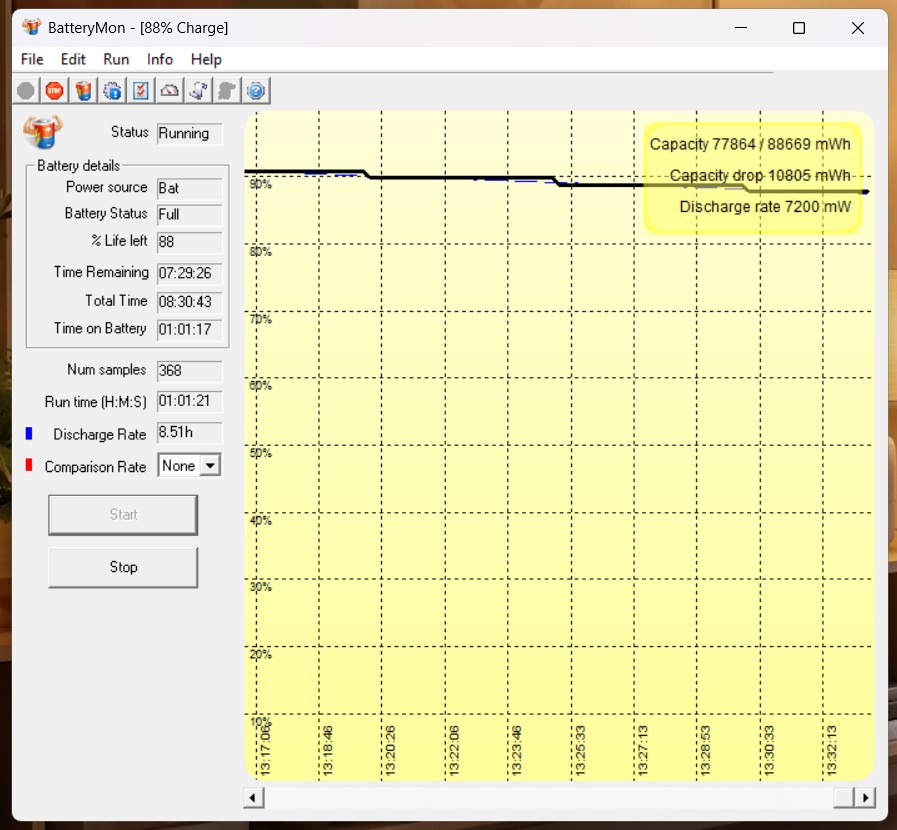This screenshot has width=897, height=830.
Task: Click the 13:17:06 time label on the graph
Action: tap(265, 750)
